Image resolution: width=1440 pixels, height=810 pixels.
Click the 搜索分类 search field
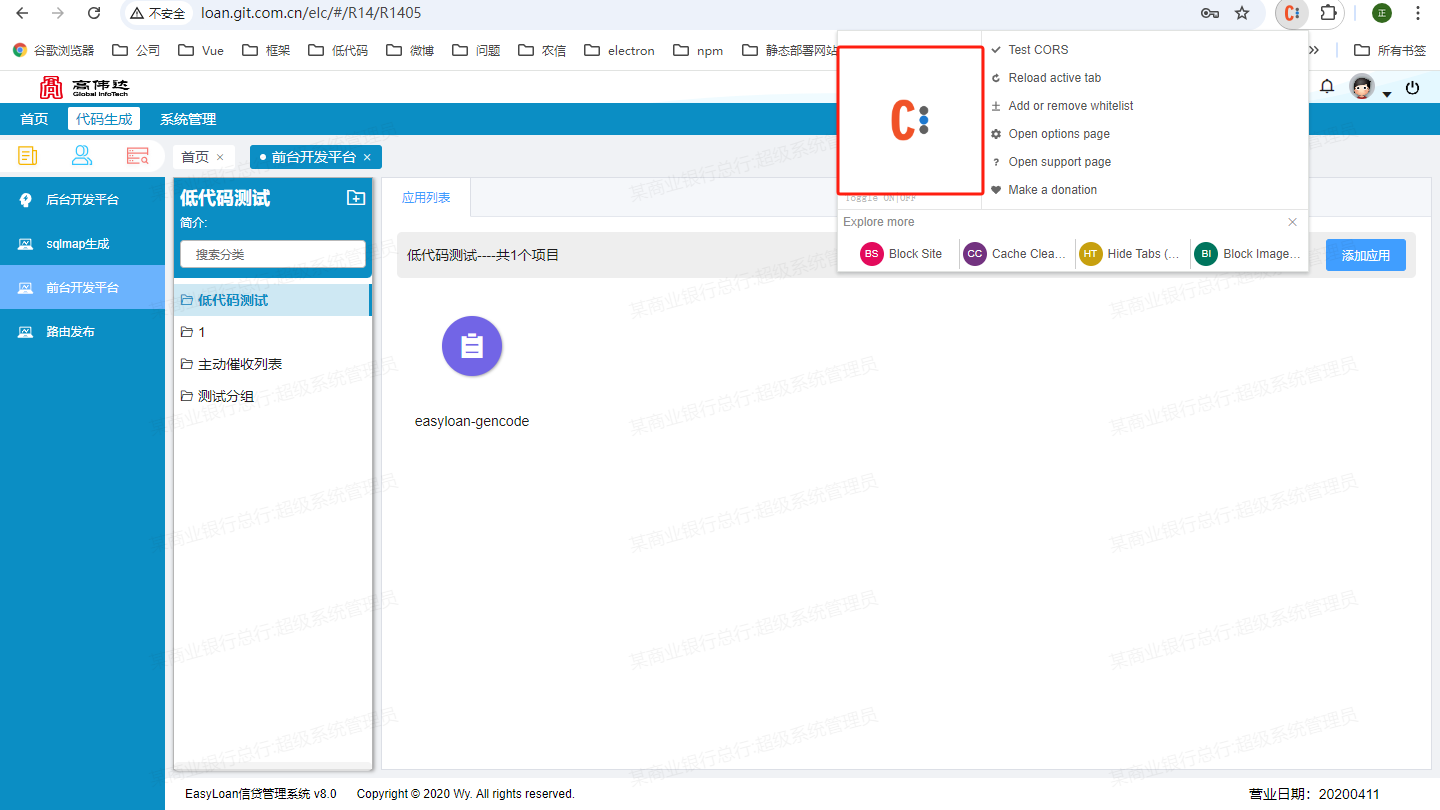[273, 255]
